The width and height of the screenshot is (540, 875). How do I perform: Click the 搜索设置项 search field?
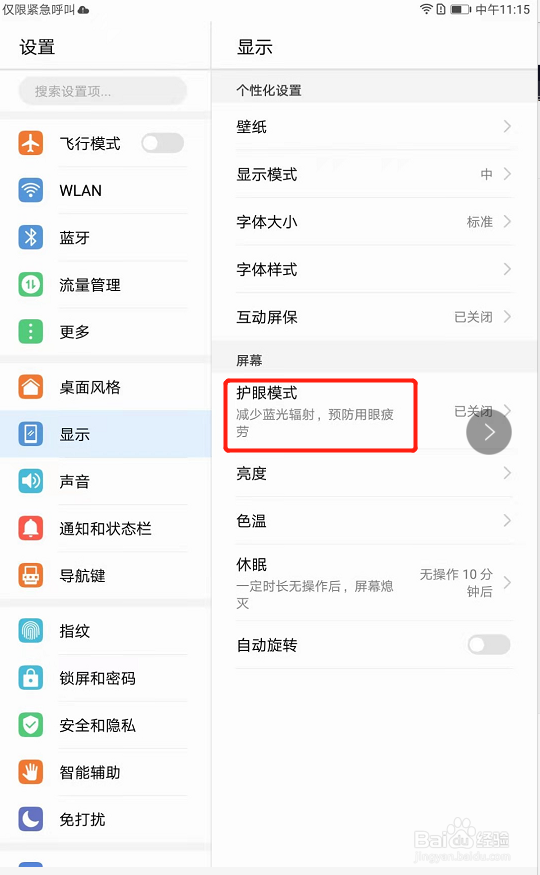coord(103,91)
